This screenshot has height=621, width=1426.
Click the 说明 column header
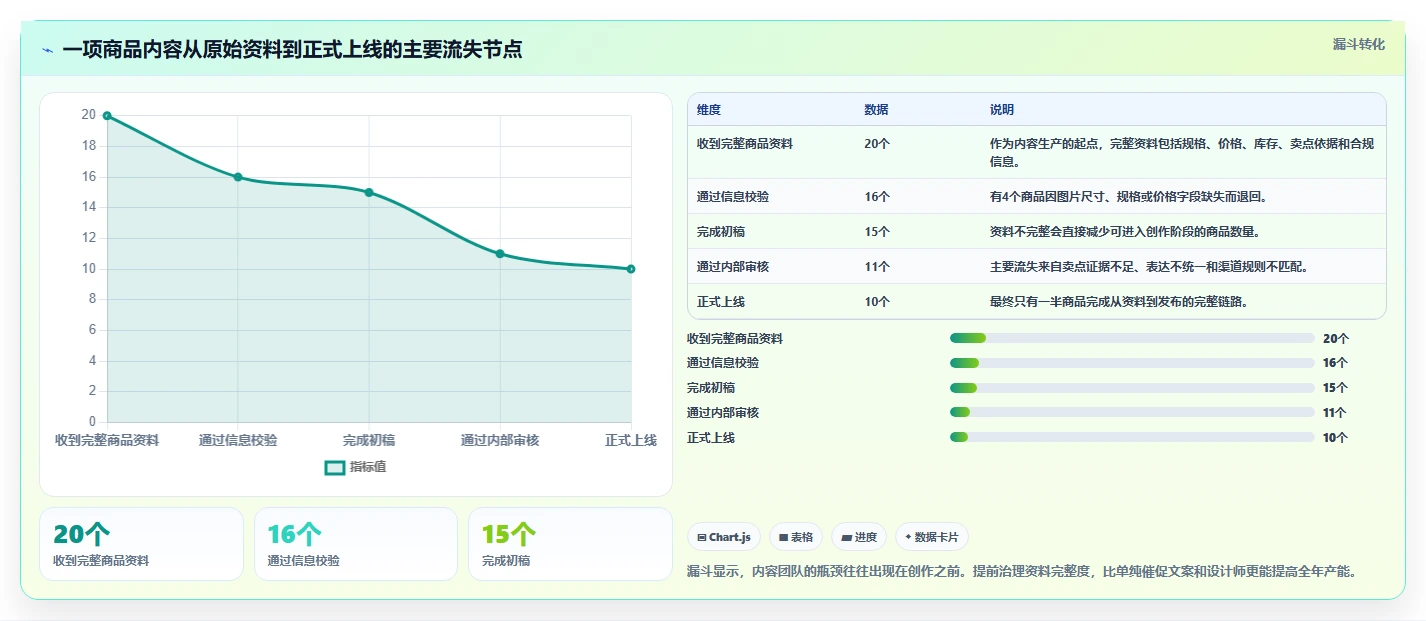1002,110
